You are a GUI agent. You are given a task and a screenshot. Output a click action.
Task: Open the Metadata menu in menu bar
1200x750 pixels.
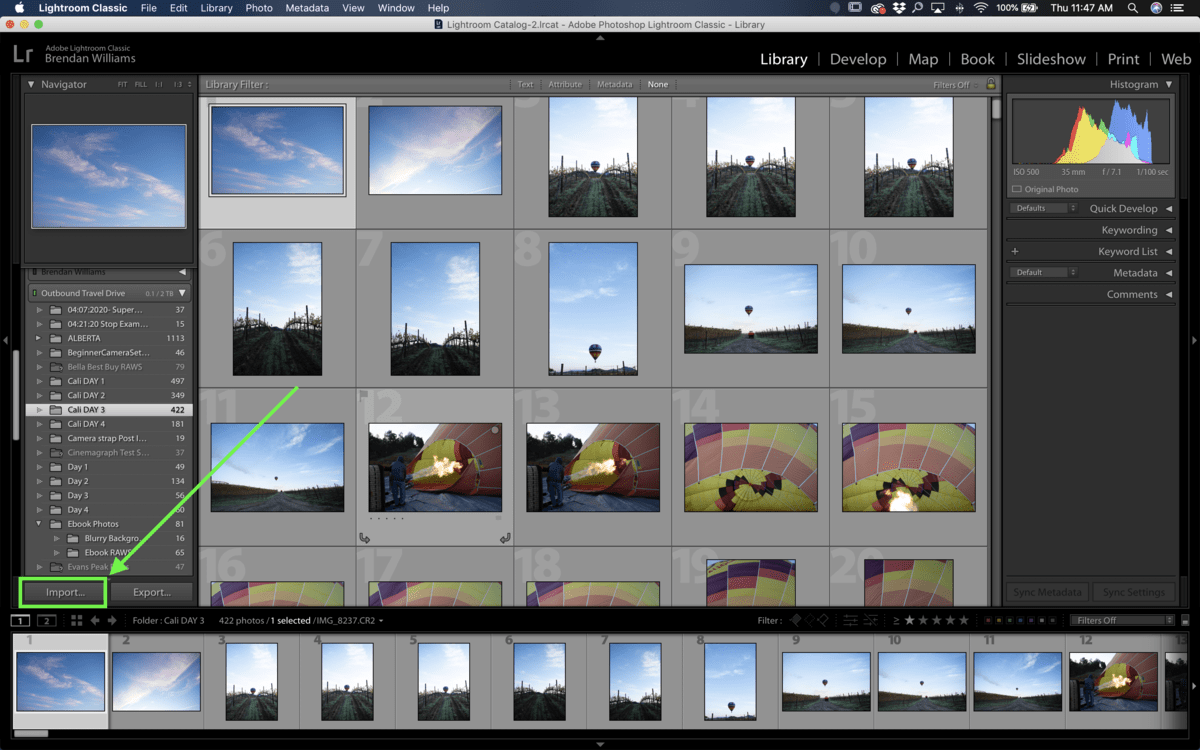pyautogui.click(x=306, y=8)
